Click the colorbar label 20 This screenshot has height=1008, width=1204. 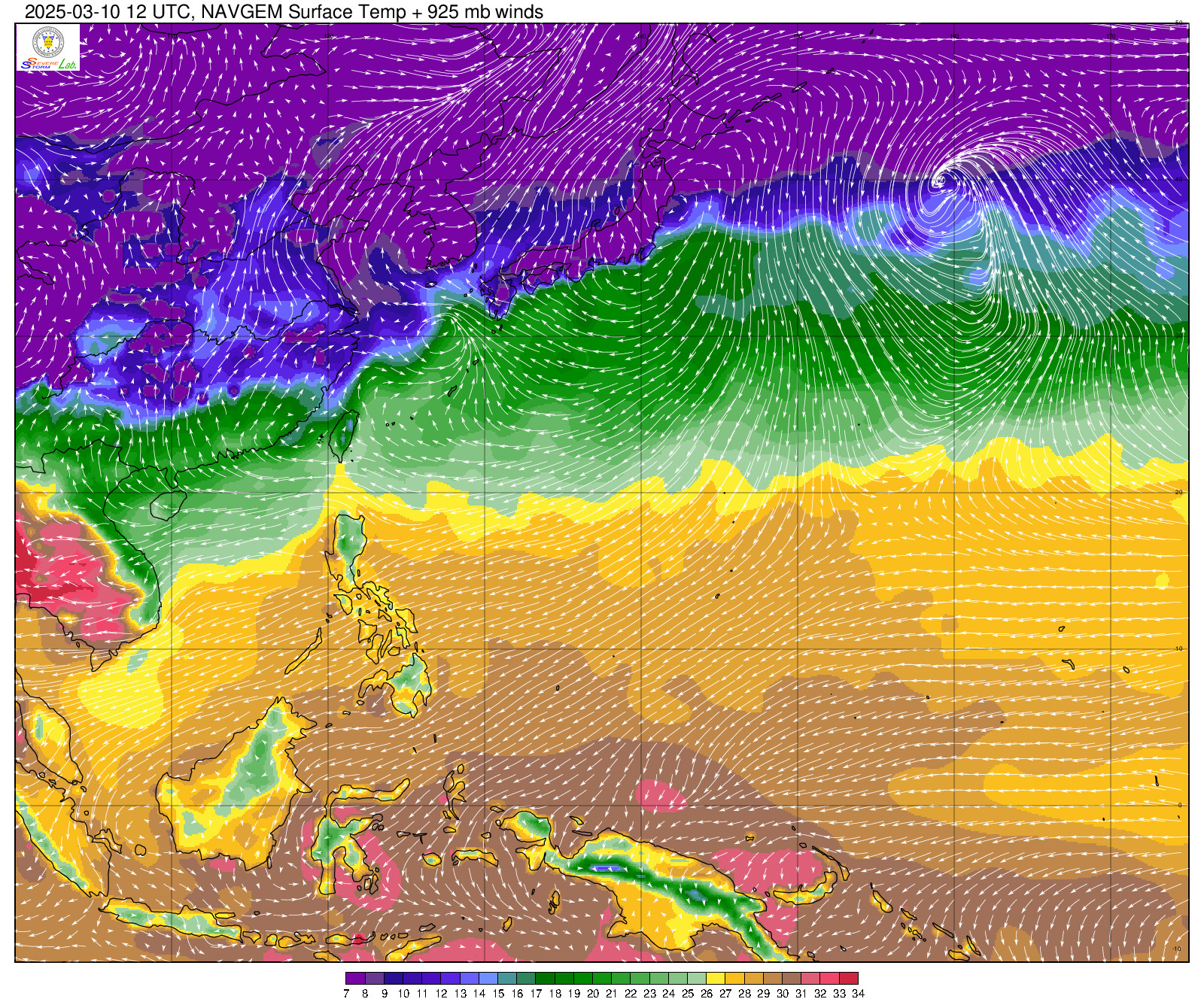(593, 994)
